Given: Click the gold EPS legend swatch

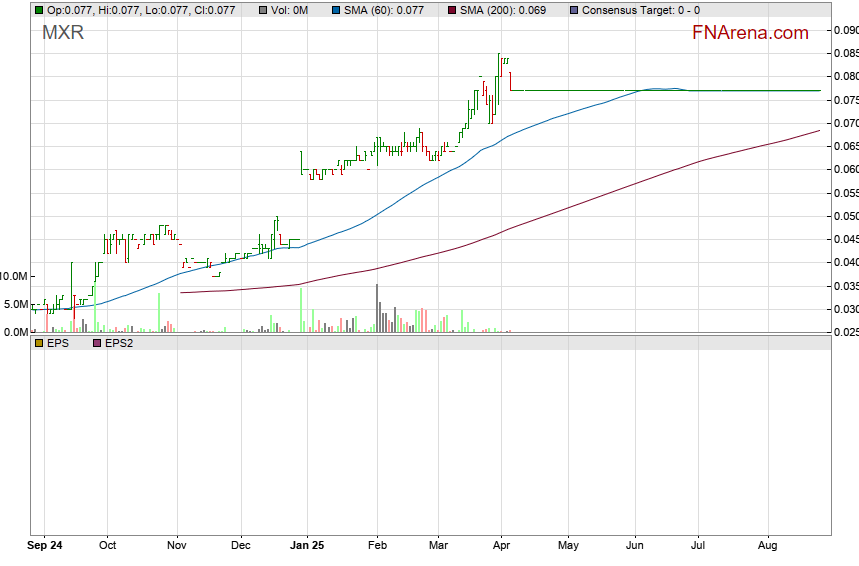Looking at the screenshot, I should (x=38, y=343).
